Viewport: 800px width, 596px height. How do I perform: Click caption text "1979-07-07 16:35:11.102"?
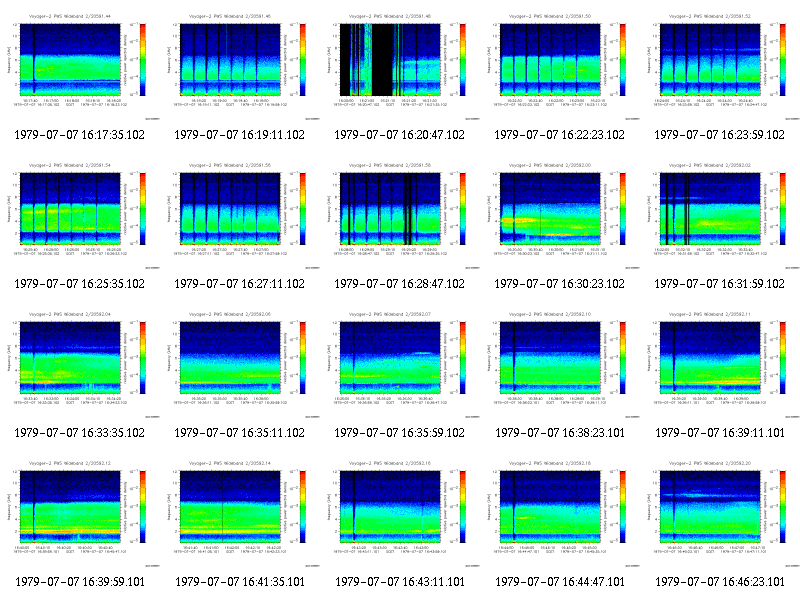click(240, 433)
